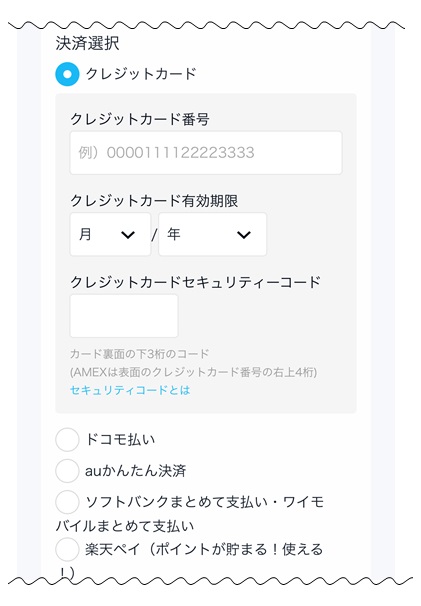Click the クレジットカード番号 field label

140,119
